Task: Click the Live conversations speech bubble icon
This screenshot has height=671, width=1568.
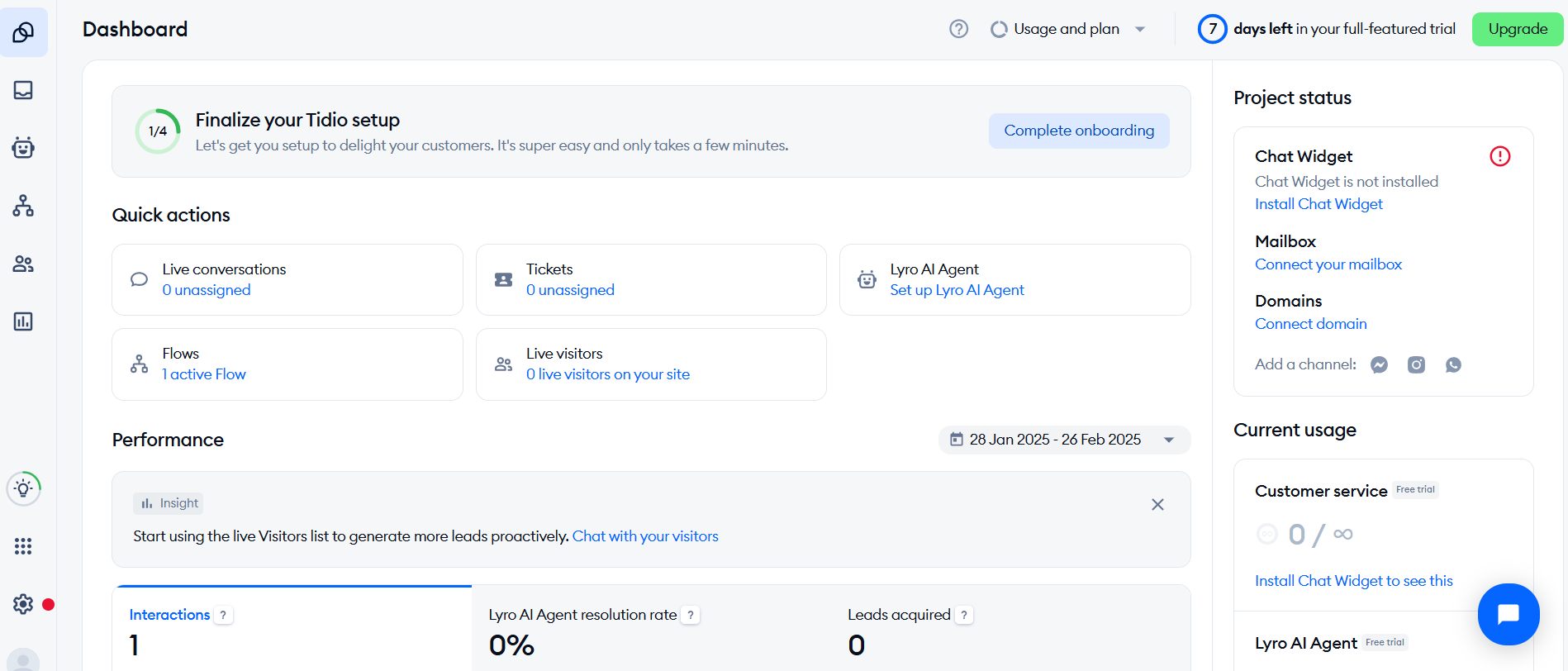Action: (140, 279)
